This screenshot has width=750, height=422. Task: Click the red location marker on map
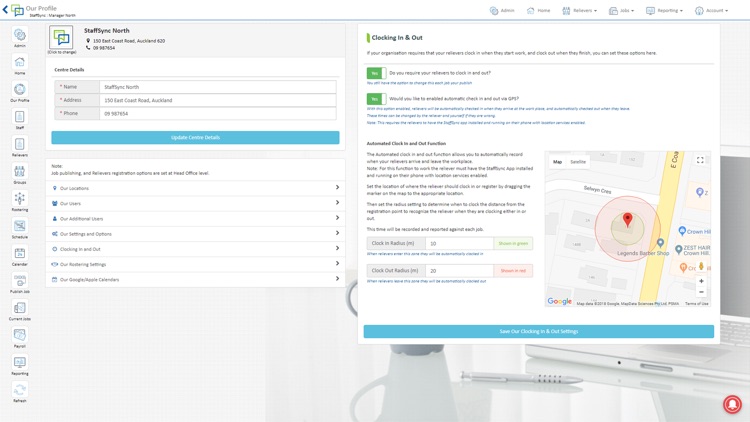coord(628,220)
